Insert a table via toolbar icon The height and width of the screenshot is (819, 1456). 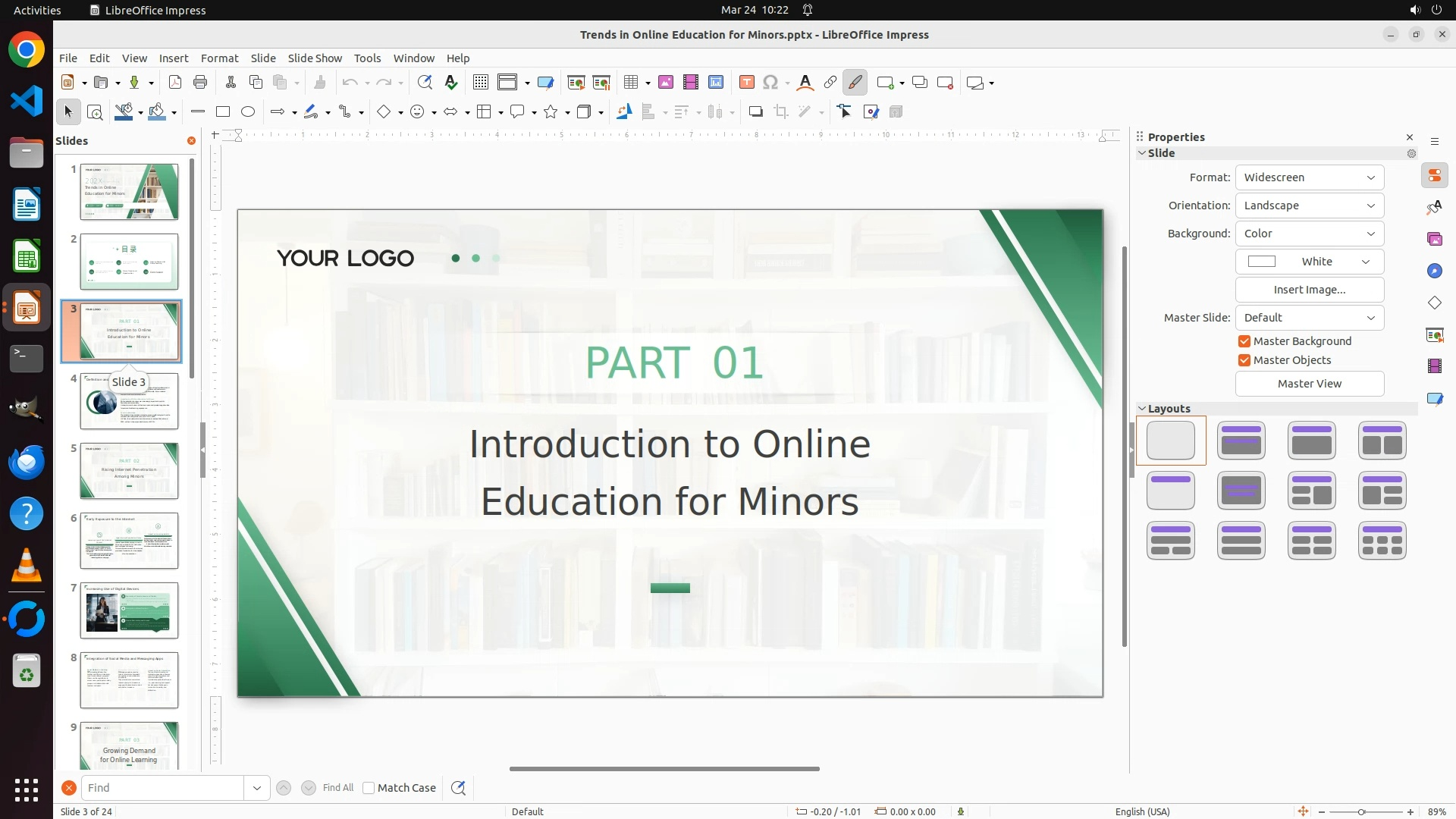point(630,83)
